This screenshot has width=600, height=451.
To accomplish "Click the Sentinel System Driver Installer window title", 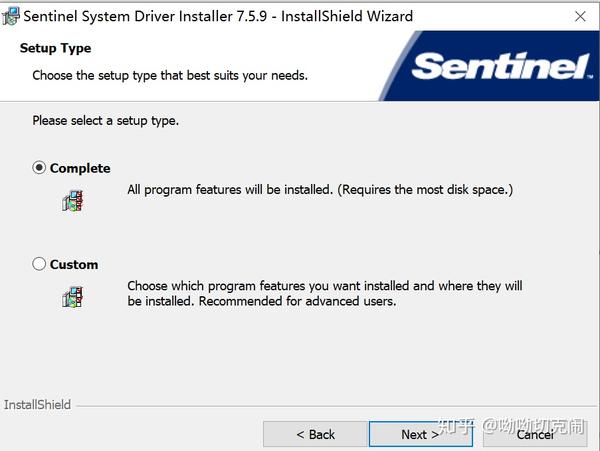I will tap(218, 16).
